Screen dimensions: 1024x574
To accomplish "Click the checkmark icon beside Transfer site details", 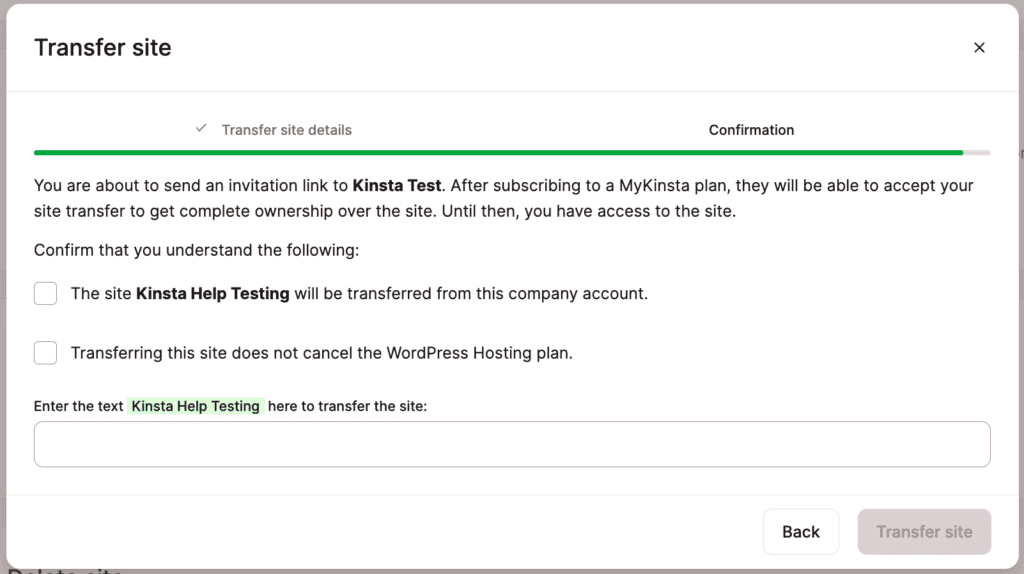I will click(201, 129).
